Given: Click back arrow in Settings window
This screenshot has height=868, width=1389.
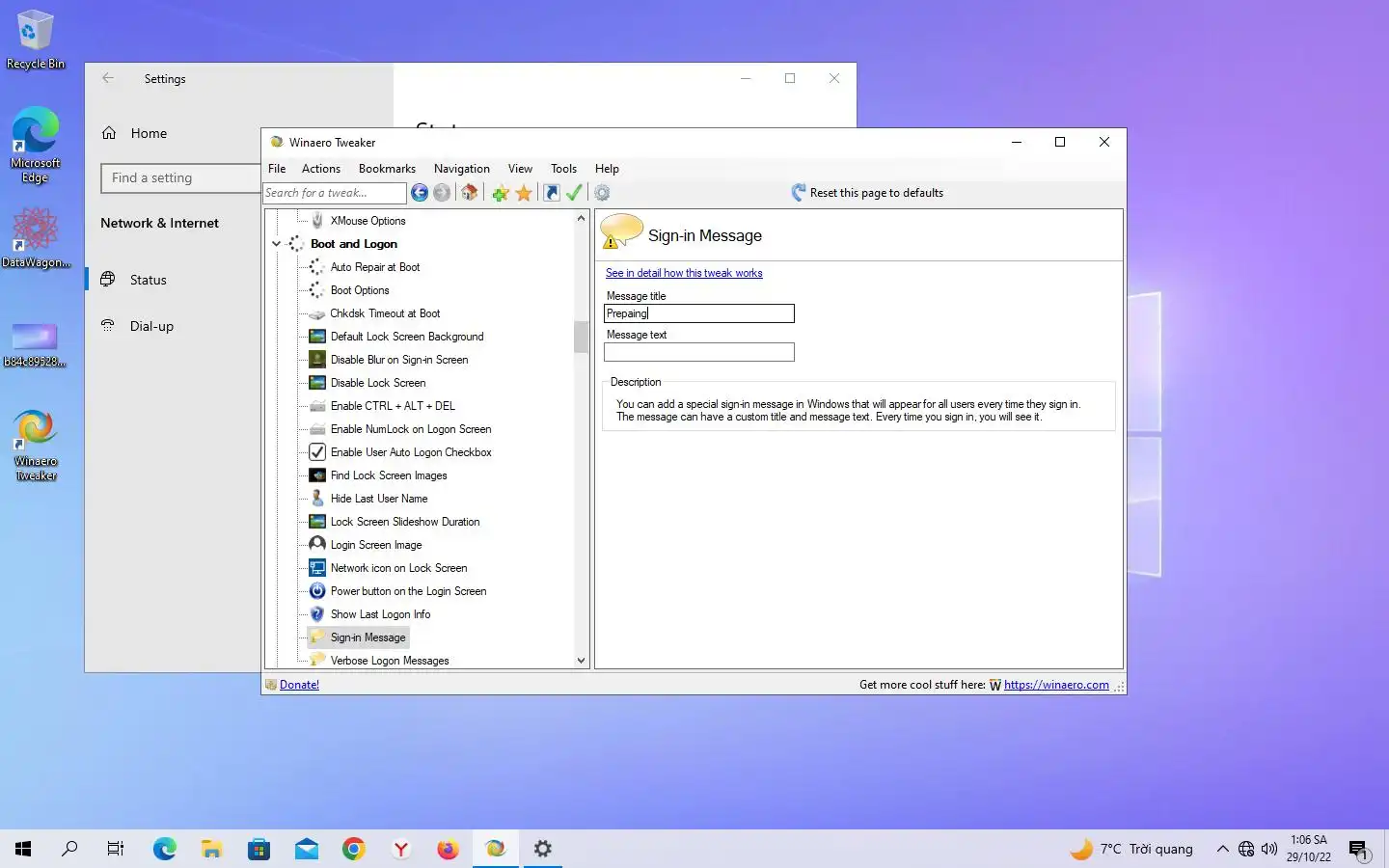Looking at the screenshot, I should click(108, 78).
